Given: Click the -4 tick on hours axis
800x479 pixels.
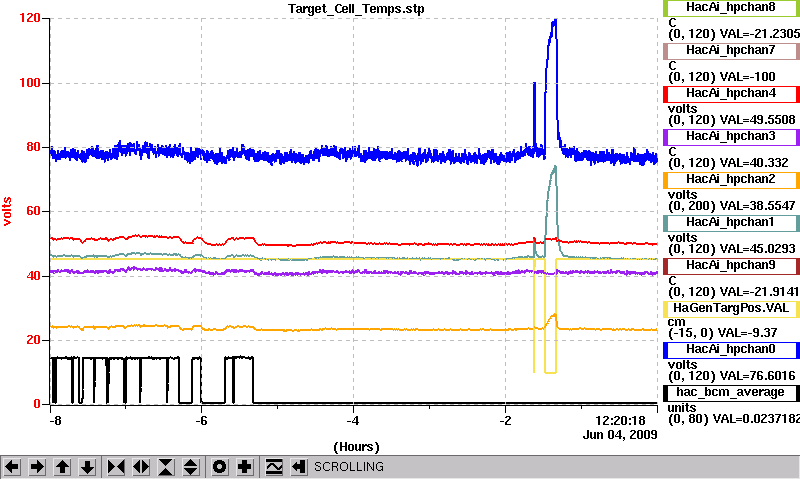Looking at the screenshot, I should tap(353, 421).
